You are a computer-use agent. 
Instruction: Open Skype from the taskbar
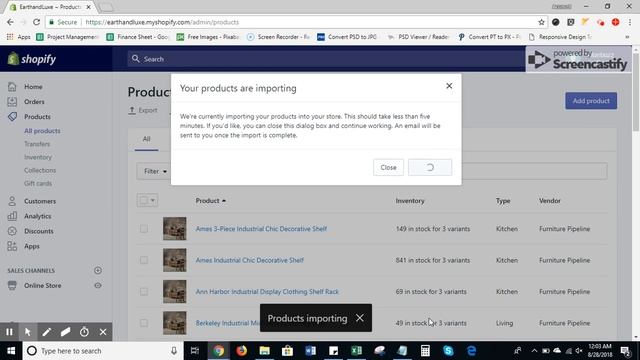(448, 351)
